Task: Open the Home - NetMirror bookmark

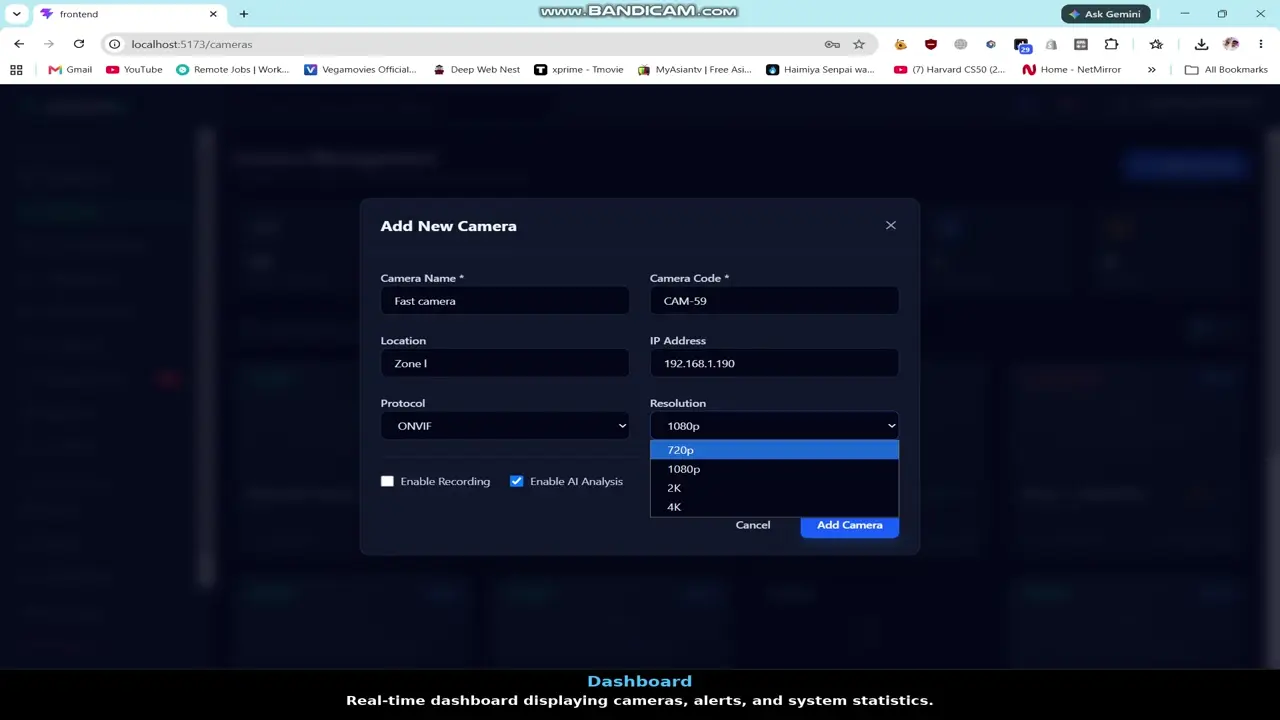Action: pos(1072,70)
